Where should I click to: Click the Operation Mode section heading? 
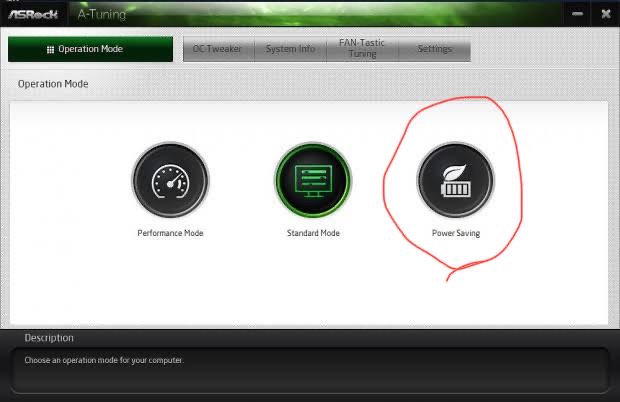tap(53, 84)
